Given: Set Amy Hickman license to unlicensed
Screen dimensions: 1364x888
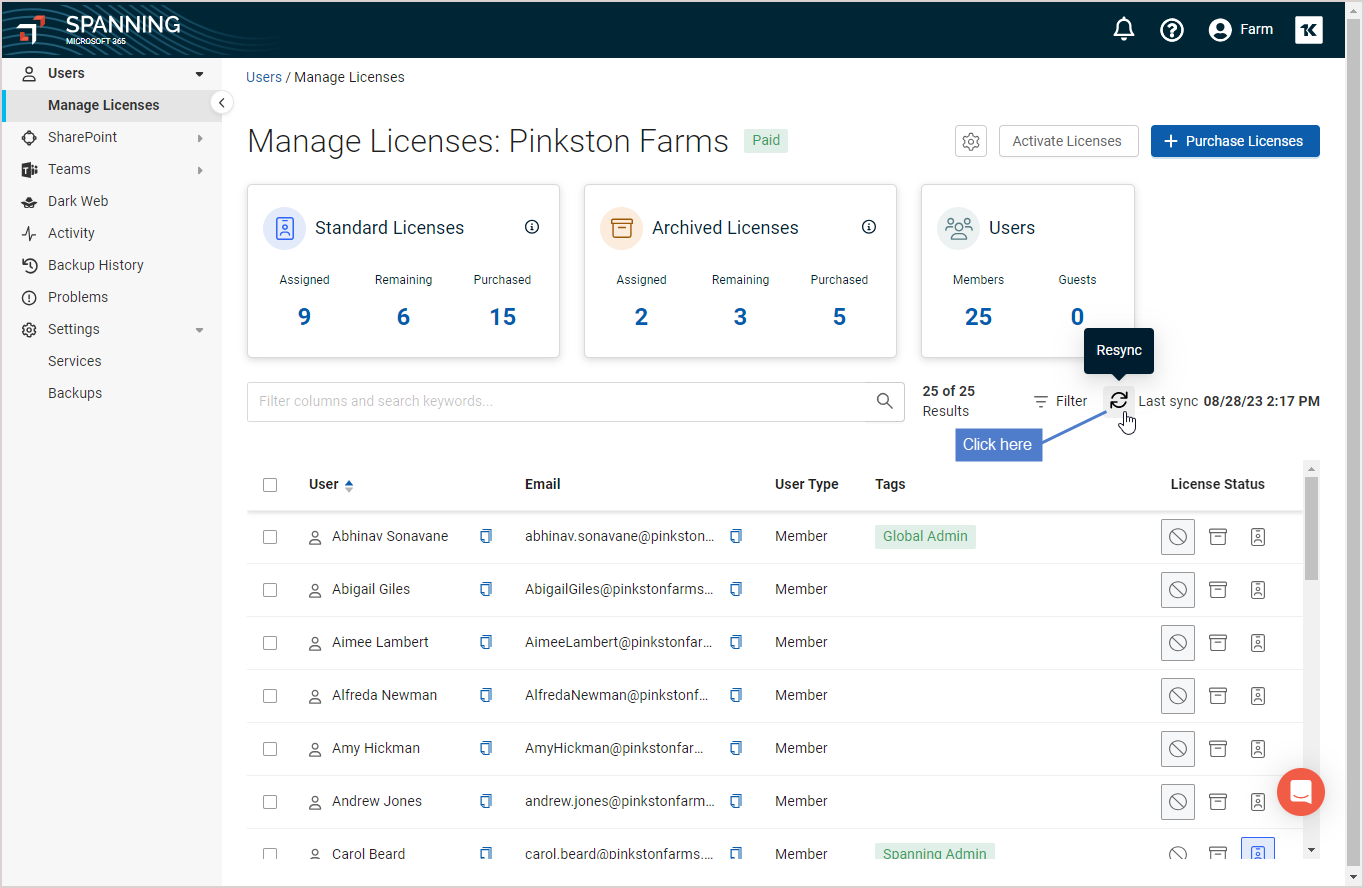Looking at the screenshot, I should (x=1178, y=749).
